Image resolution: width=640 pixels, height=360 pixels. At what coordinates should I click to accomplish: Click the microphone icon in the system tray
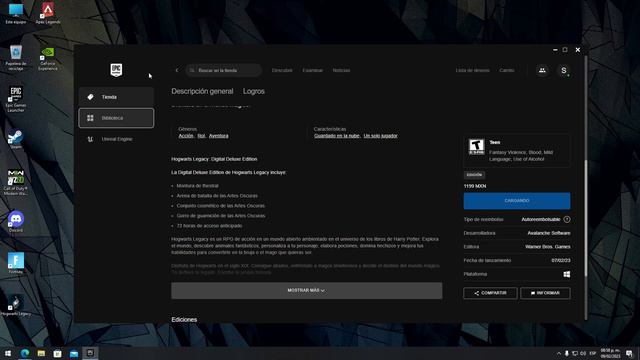[x=567, y=353]
